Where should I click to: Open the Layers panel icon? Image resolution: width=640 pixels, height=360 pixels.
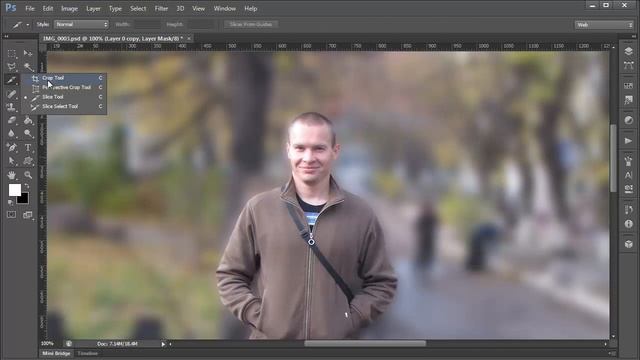[628, 51]
